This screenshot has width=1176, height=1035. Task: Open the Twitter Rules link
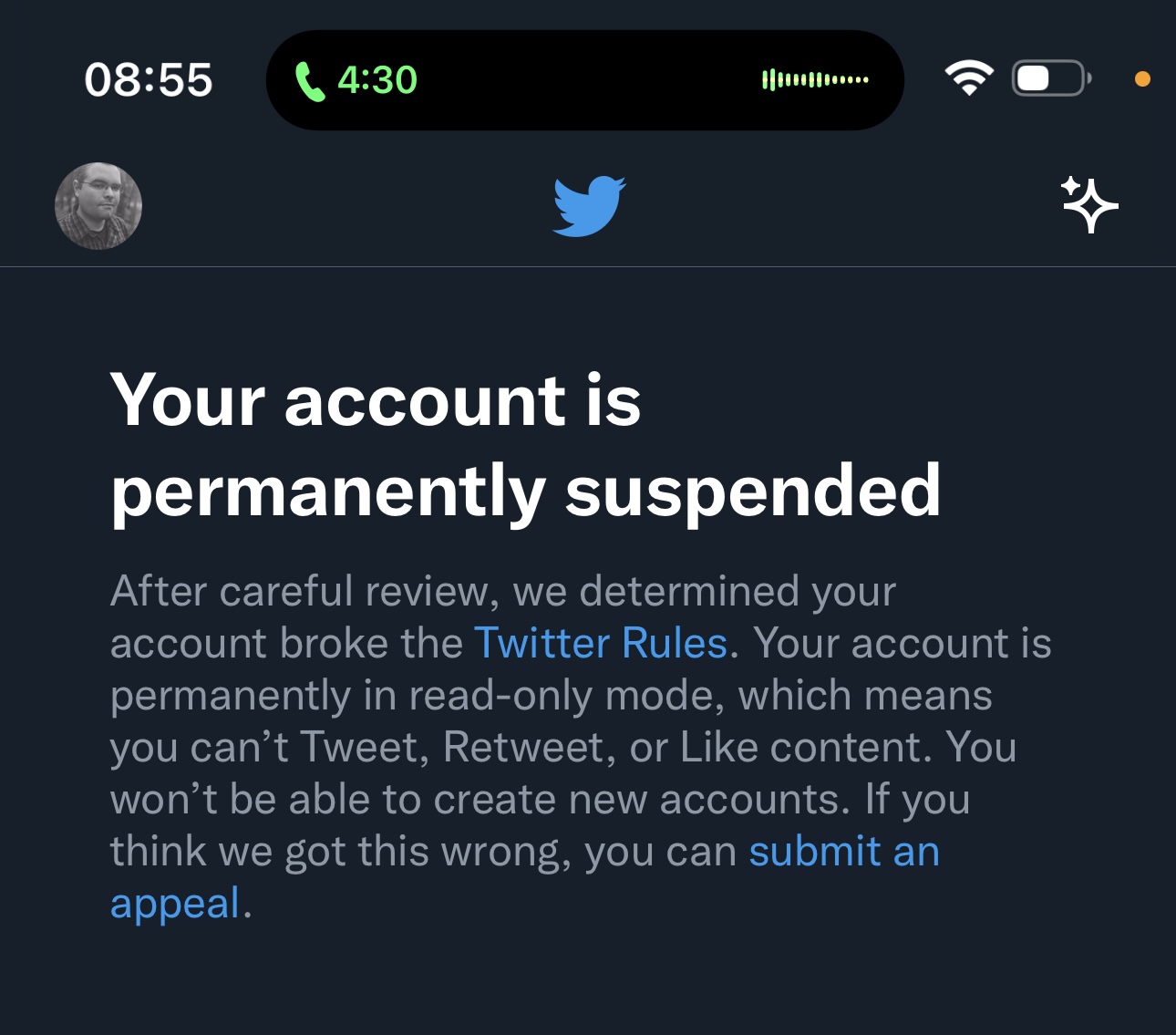pos(601,643)
